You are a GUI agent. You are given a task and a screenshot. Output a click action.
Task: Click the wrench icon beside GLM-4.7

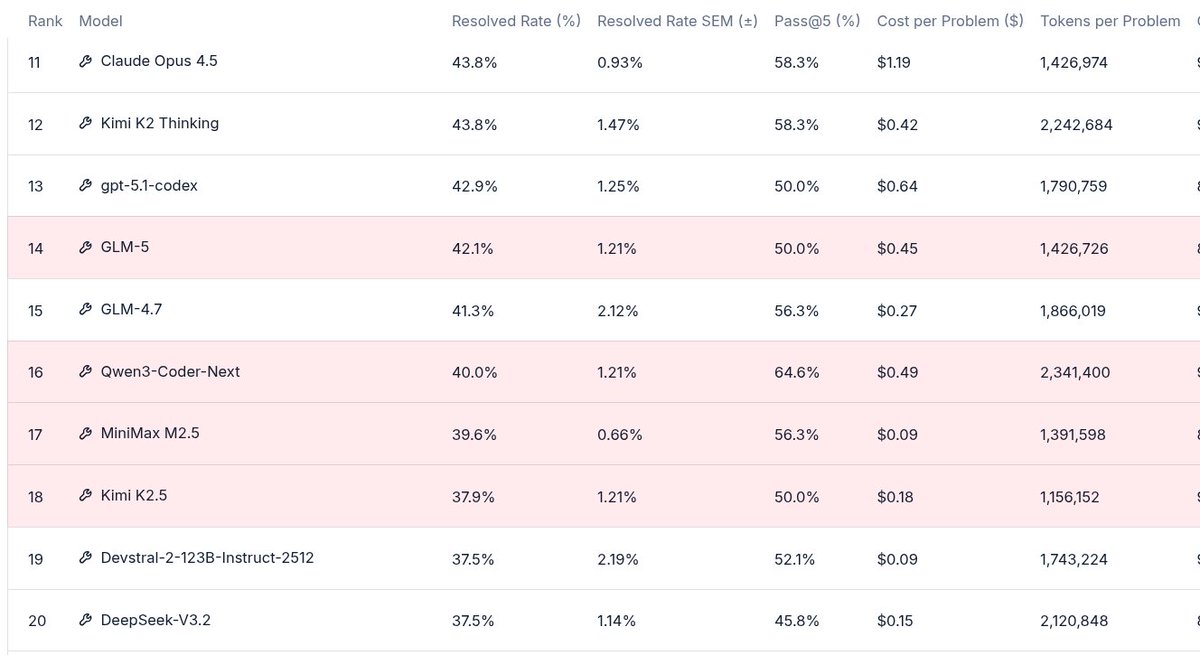click(85, 310)
